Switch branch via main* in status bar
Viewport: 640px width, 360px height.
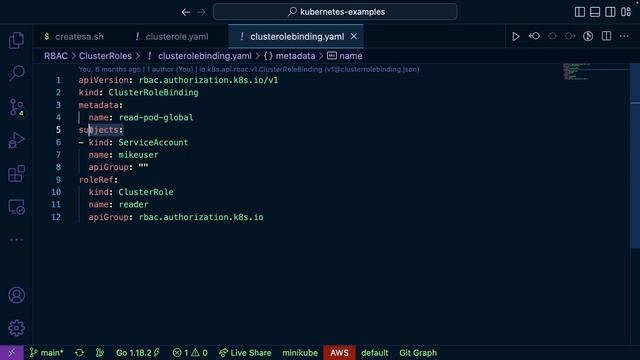click(46, 353)
